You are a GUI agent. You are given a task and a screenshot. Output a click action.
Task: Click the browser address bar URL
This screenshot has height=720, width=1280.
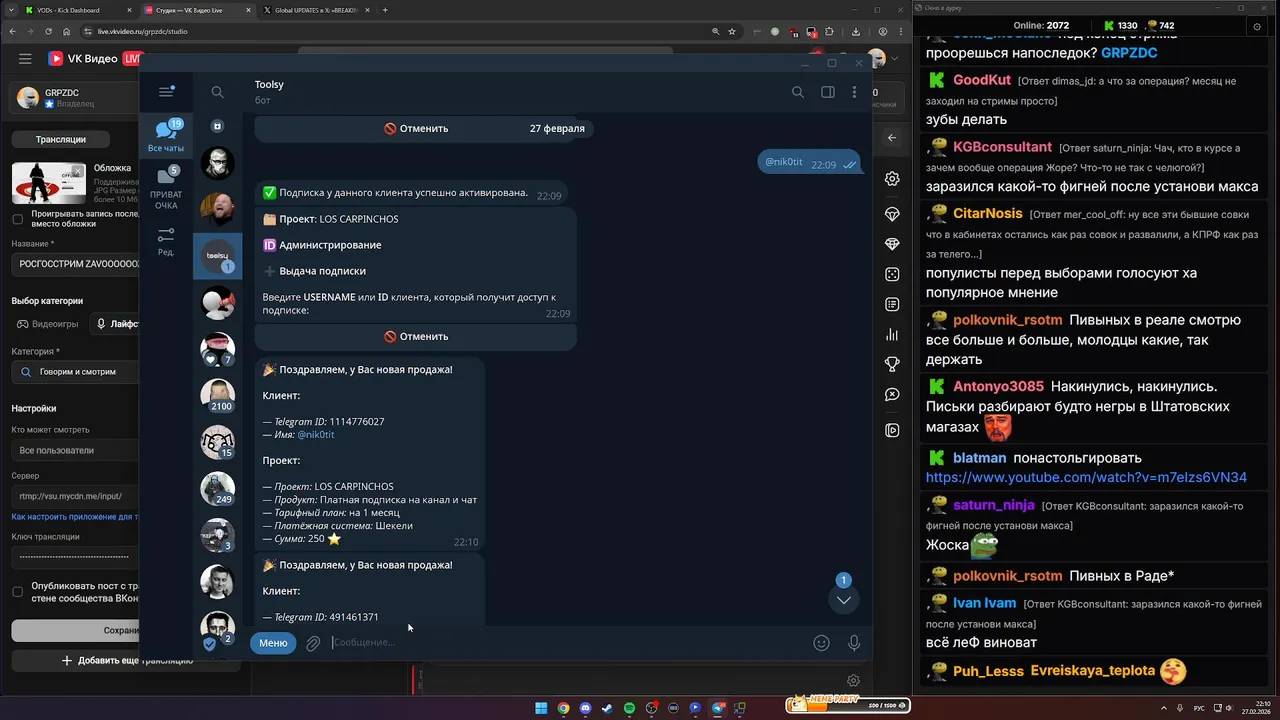[143, 31]
